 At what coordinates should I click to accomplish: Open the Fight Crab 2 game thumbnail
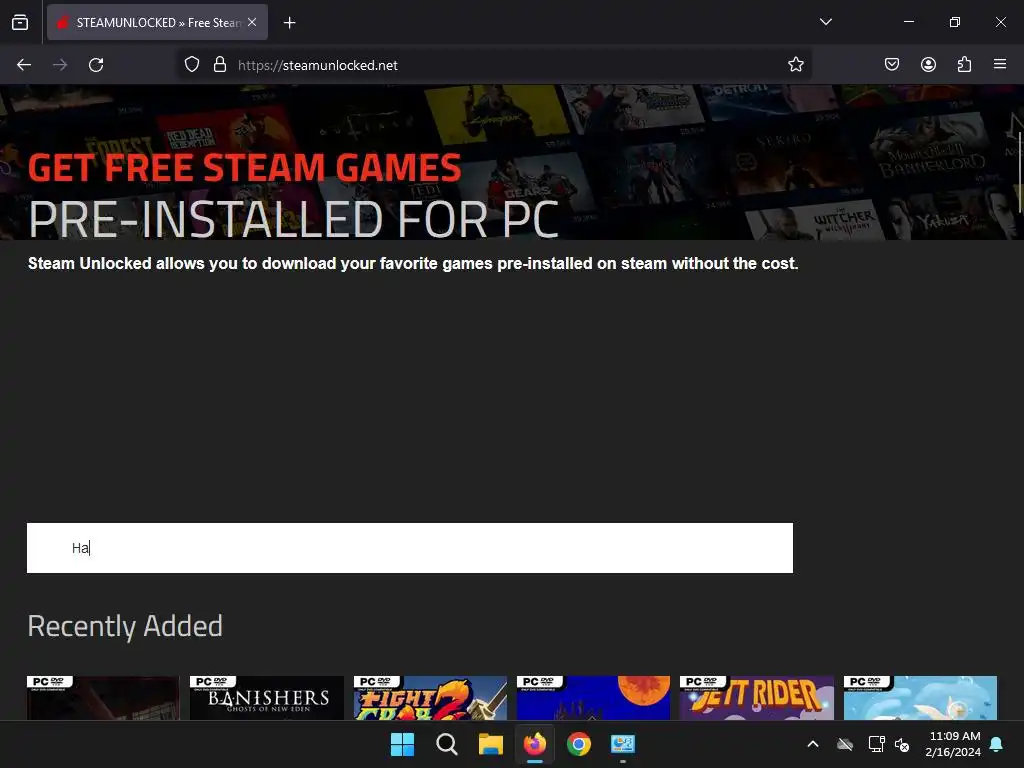pyautogui.click(x=430, y=698)
